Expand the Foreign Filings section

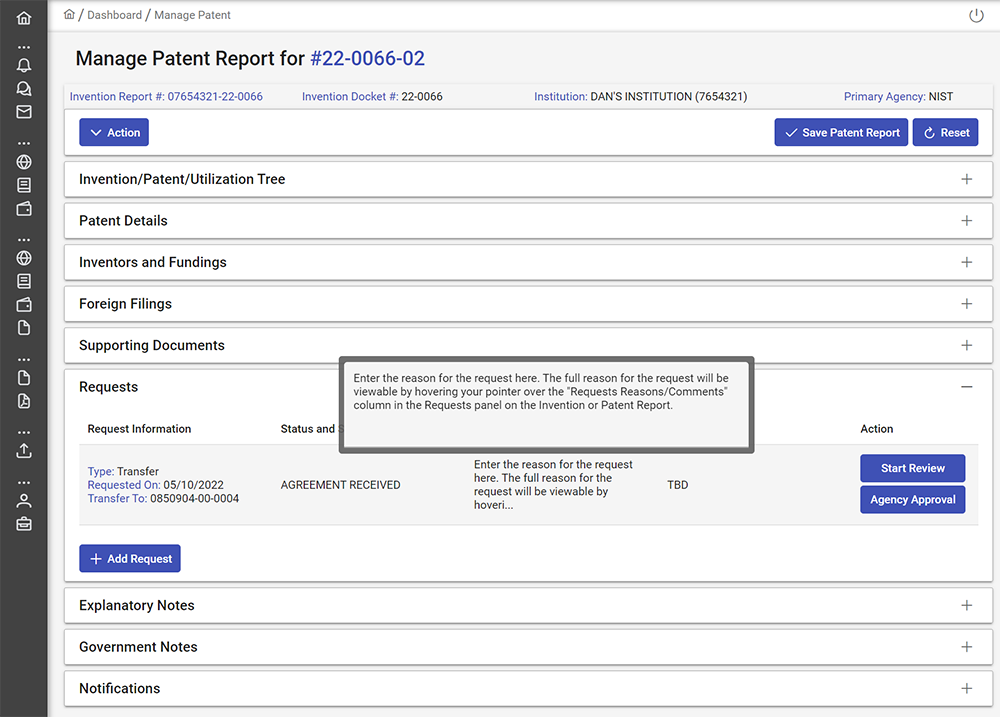(x=966, y=304)
